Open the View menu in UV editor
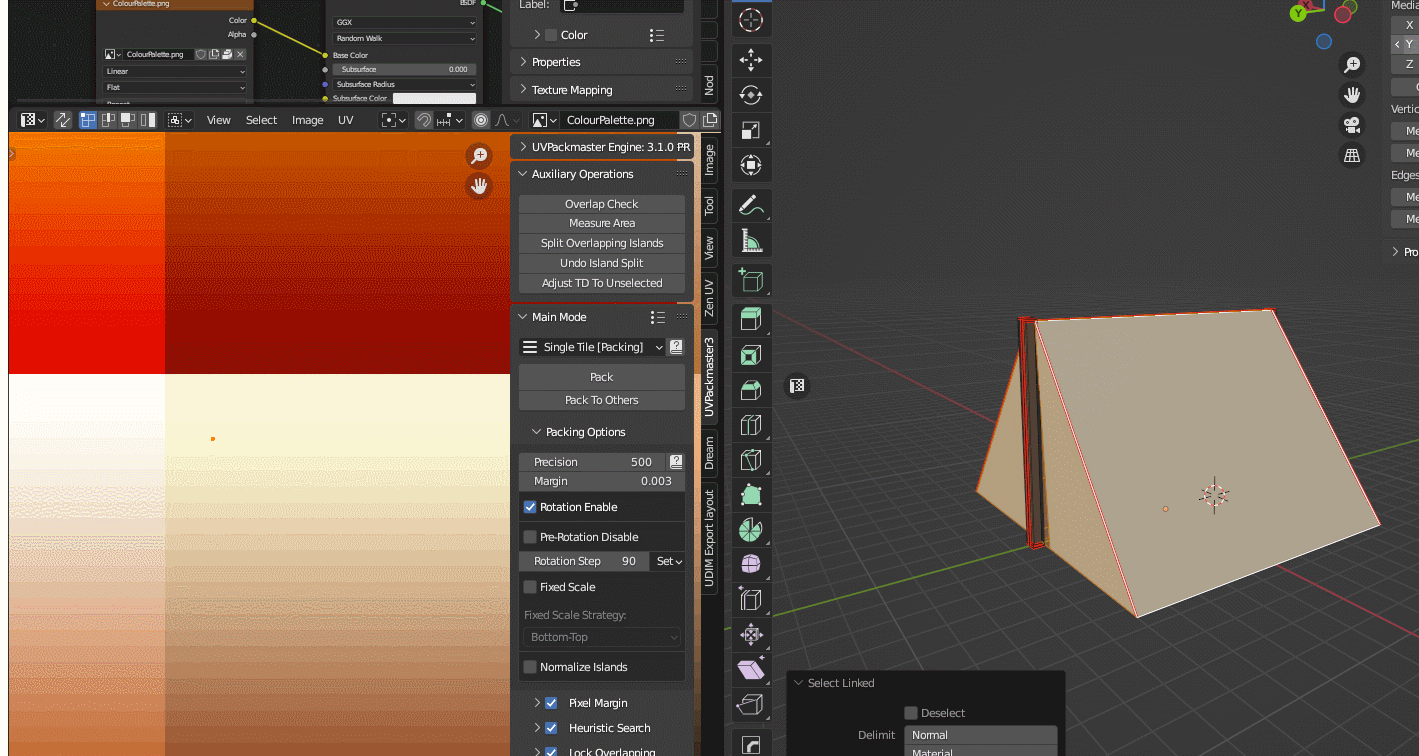This screenshot has height=756, width=1419. [219, 120]
